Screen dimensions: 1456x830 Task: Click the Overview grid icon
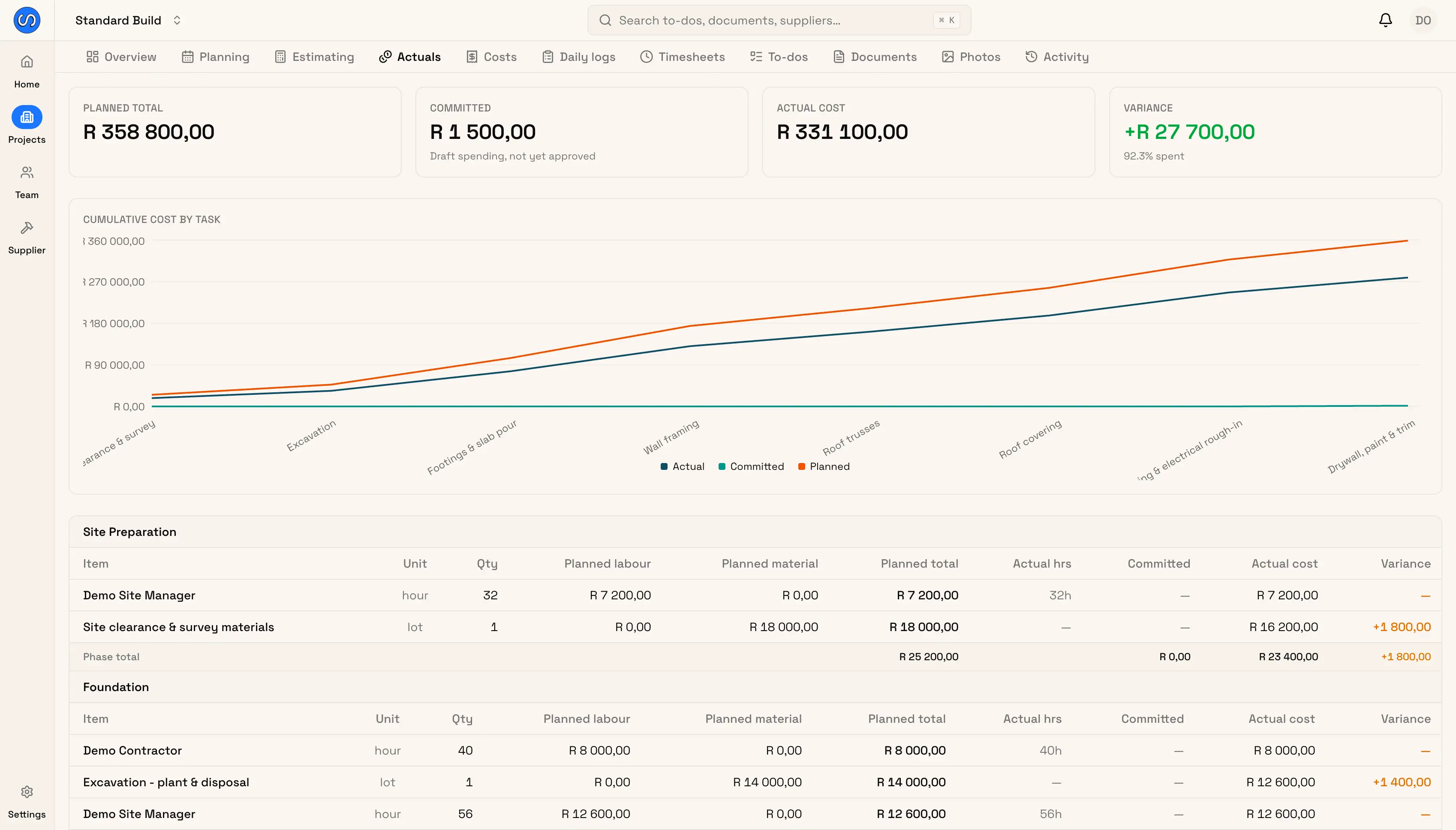tap(92, 57)
